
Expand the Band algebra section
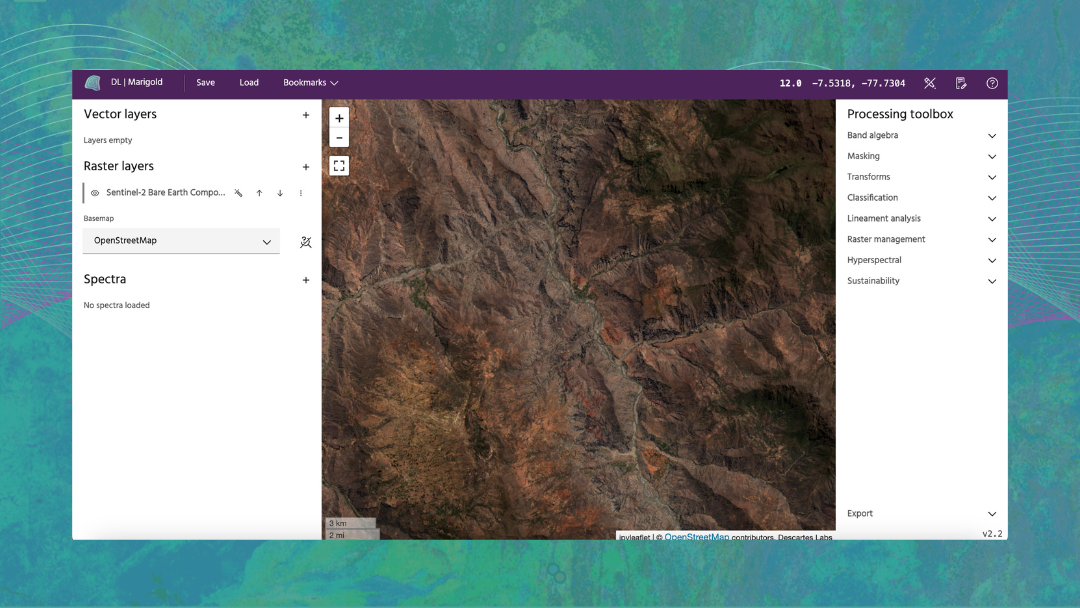click(922, 136)
